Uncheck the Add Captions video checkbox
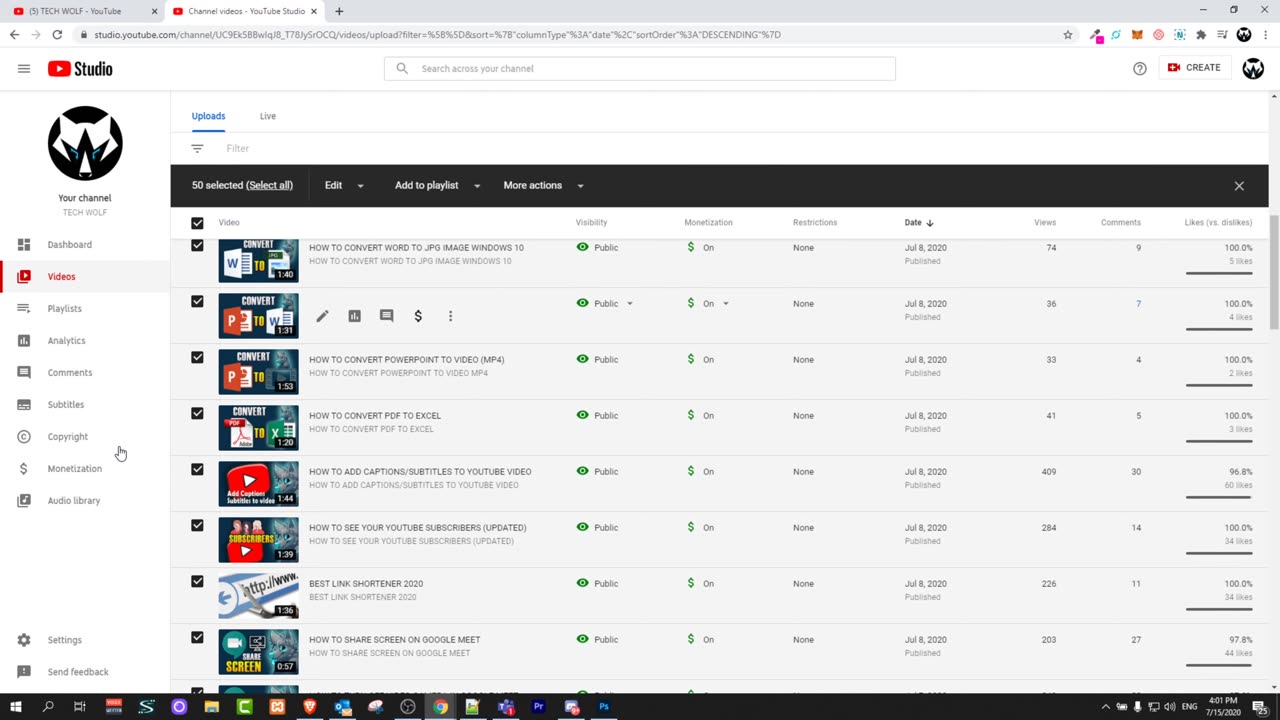Viewport: 1280px width, 720px height. (x=197, y=469)
